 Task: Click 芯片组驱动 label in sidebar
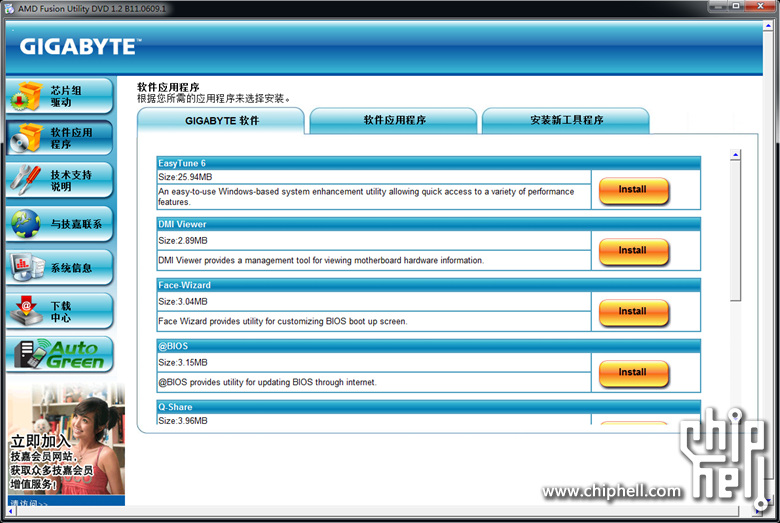[65, 97]
